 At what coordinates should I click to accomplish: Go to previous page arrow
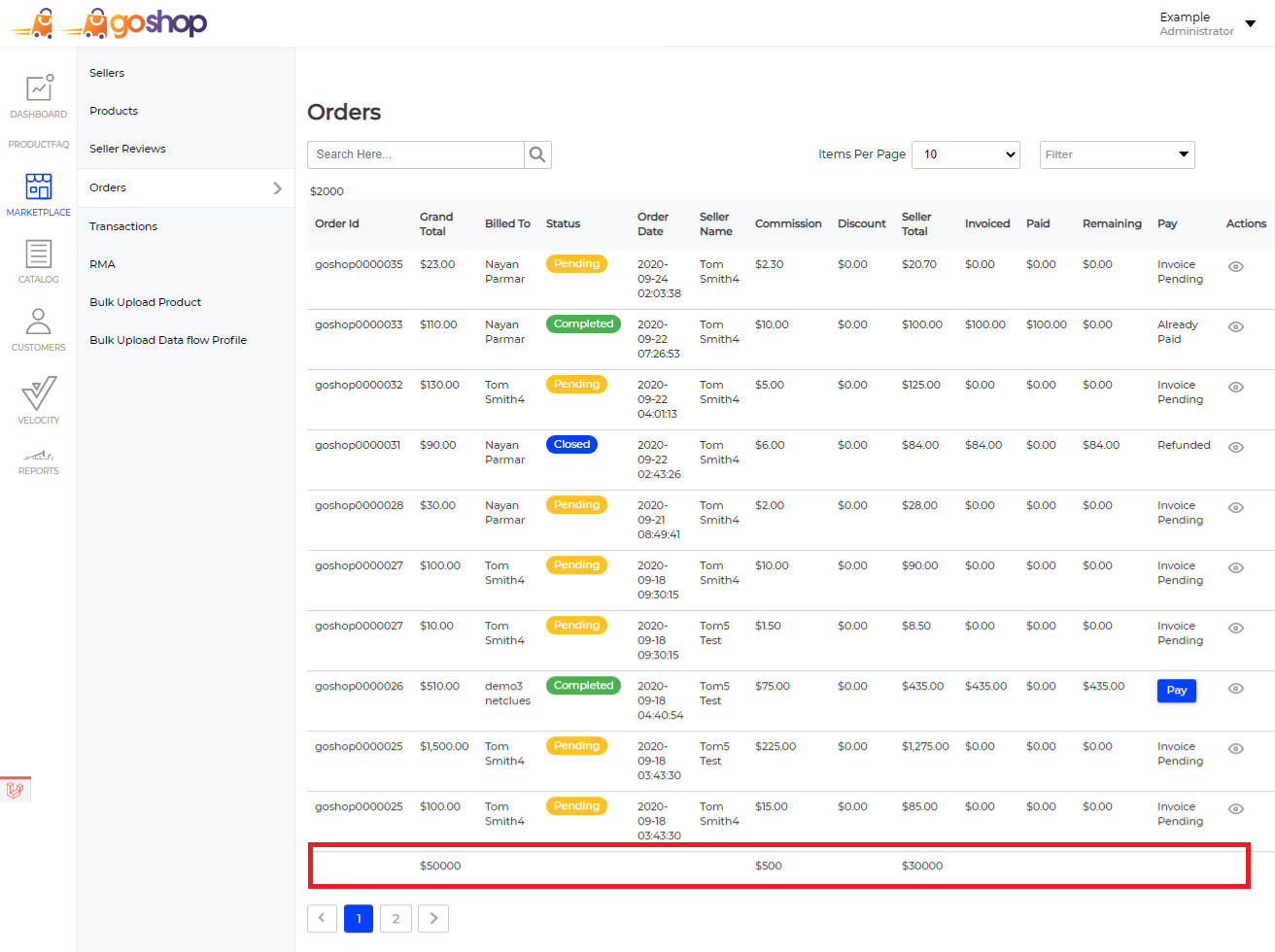click(x=322, y=918)
